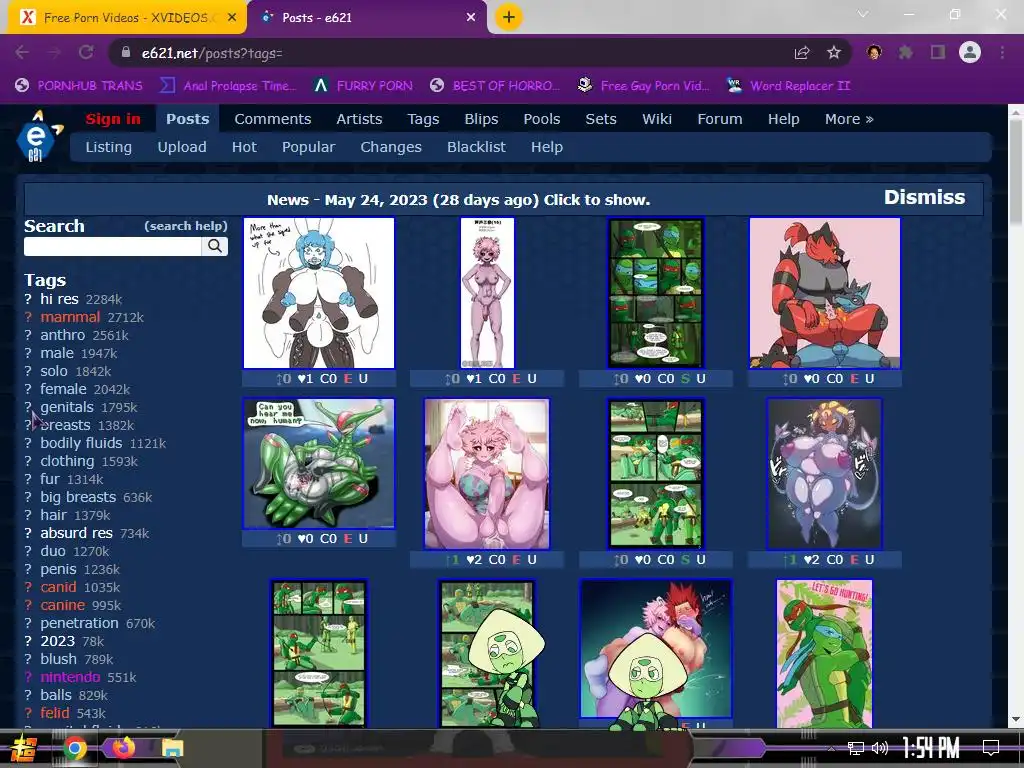
Task: Open the site info lock icon
Action: click(x=125, y=53)
